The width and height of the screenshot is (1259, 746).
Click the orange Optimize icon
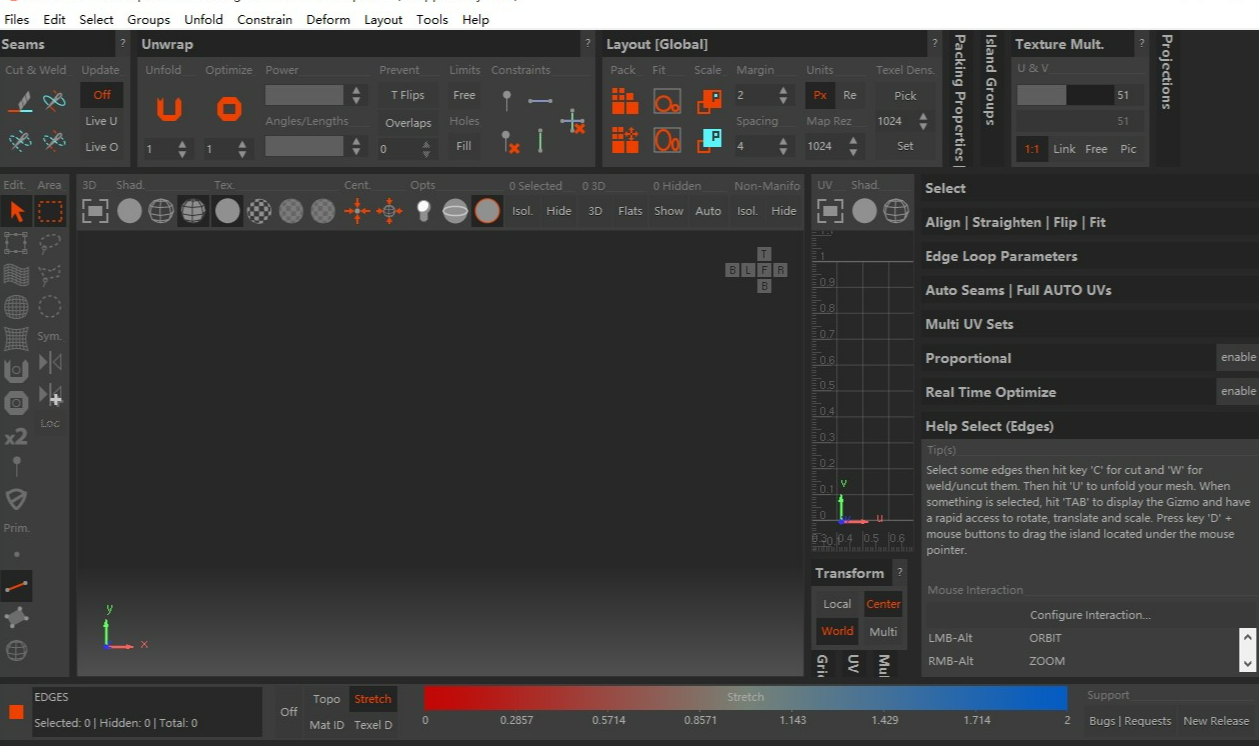[x=229, y=108]
